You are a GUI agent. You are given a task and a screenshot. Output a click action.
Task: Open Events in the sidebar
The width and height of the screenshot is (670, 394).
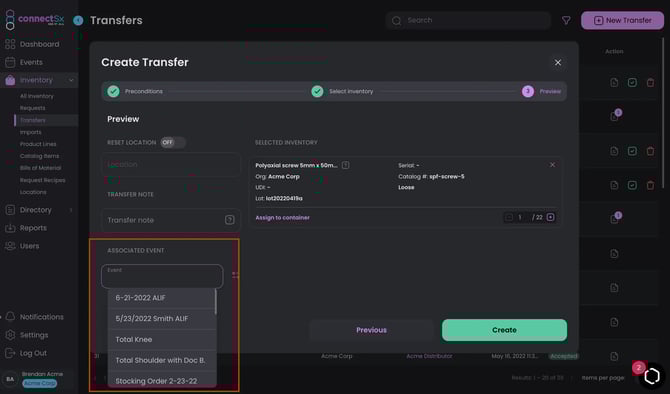[x=31, y=62]
